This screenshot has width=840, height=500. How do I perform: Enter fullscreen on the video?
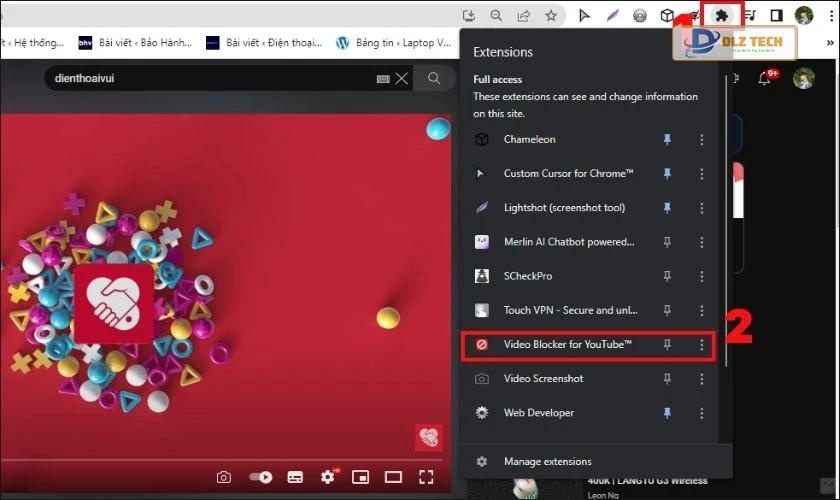coord(426,477)
